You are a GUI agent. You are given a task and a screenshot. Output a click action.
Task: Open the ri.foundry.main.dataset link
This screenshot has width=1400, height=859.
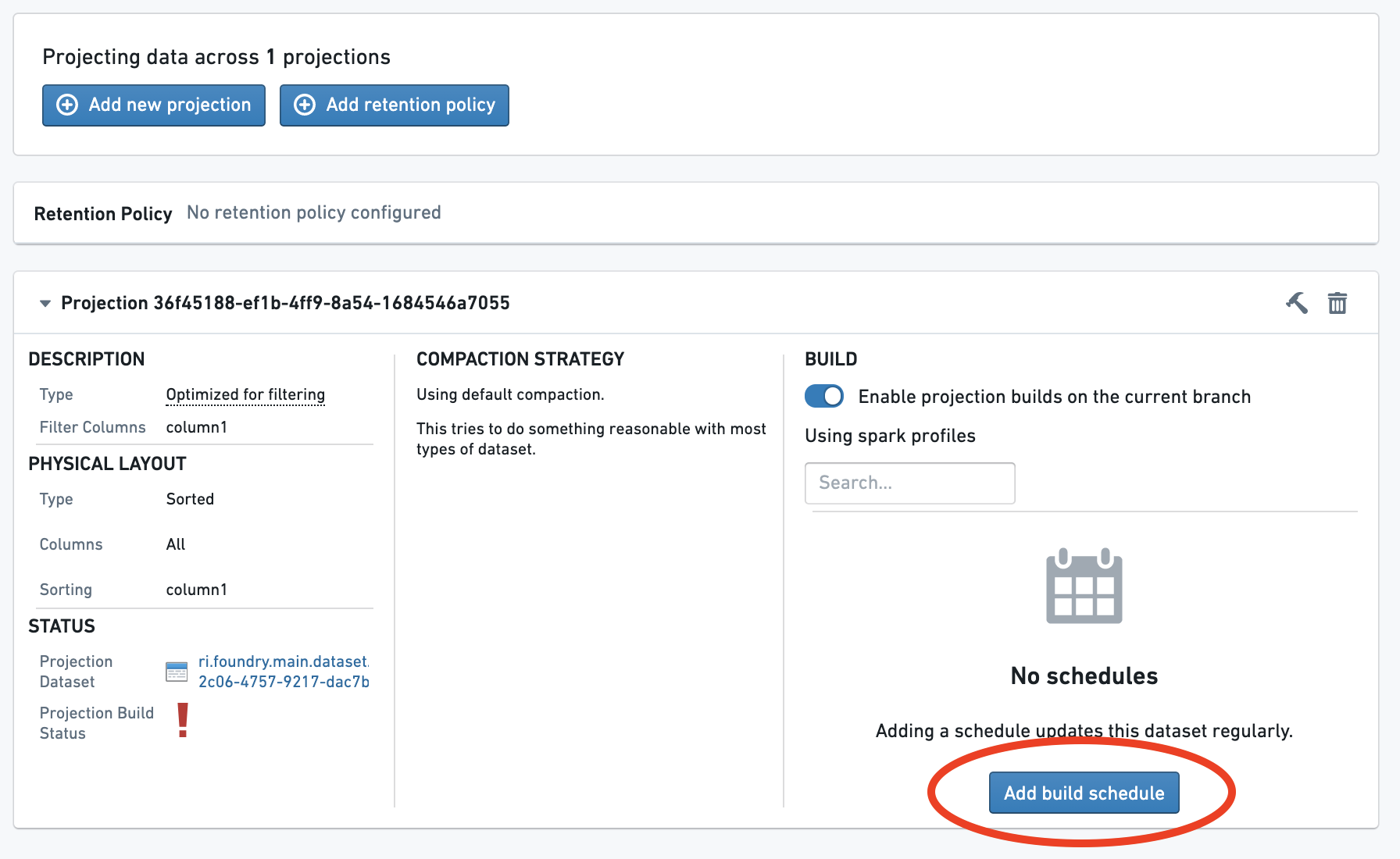(284, 672)
